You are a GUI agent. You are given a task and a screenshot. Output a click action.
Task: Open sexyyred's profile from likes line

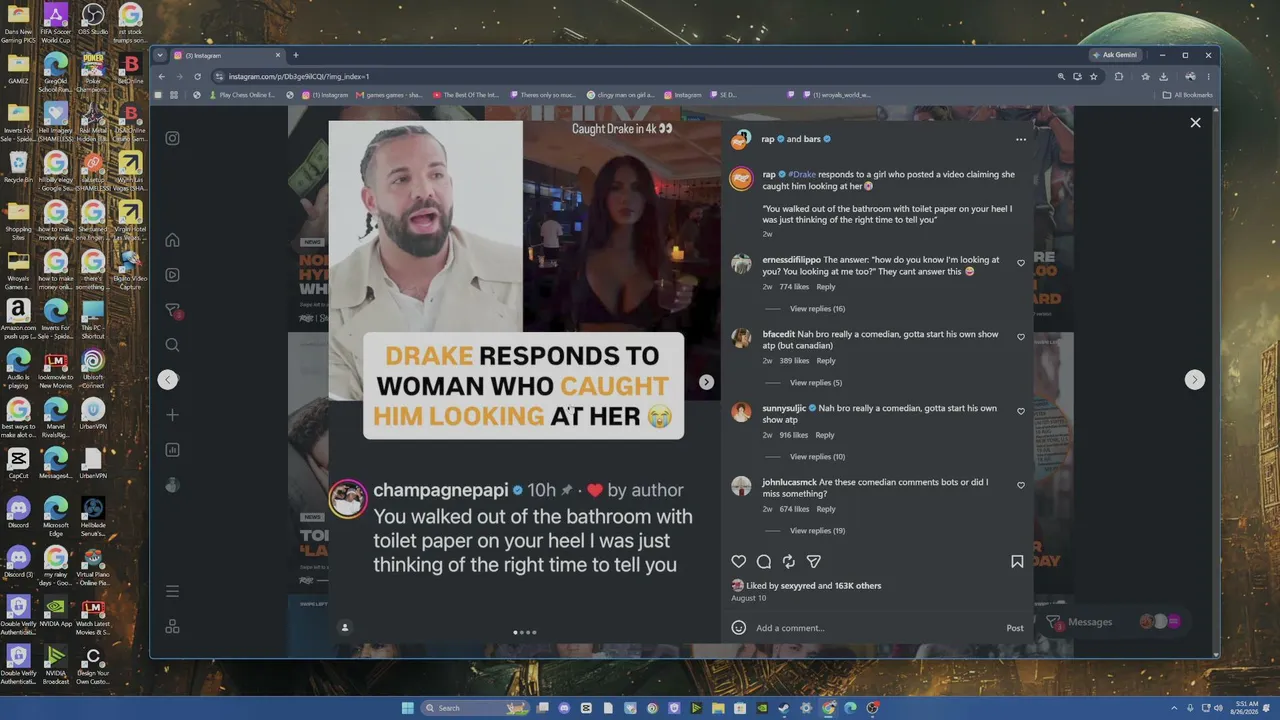click(799, 586)
